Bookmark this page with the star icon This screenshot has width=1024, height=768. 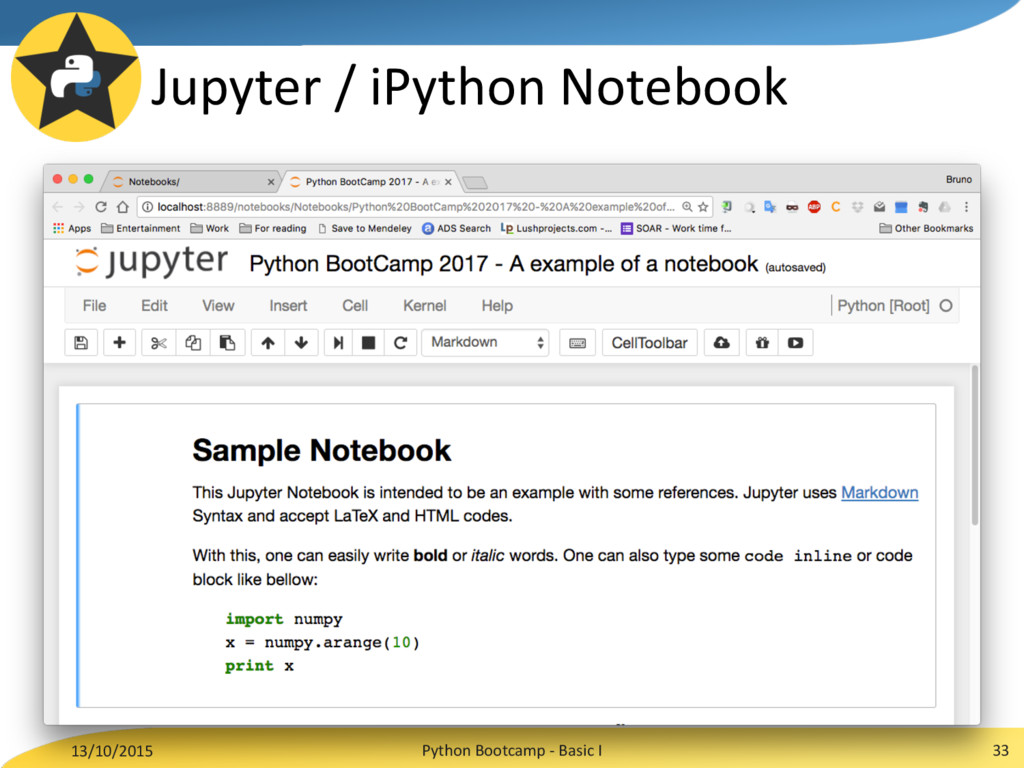point(703,207)
